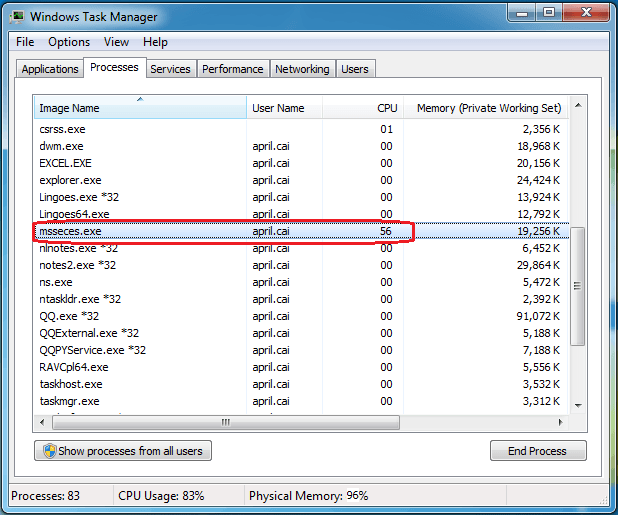The image size is (618, 515).
Task: Sort by Memory (Private Working Set) header
Action: tap(486, 108)
